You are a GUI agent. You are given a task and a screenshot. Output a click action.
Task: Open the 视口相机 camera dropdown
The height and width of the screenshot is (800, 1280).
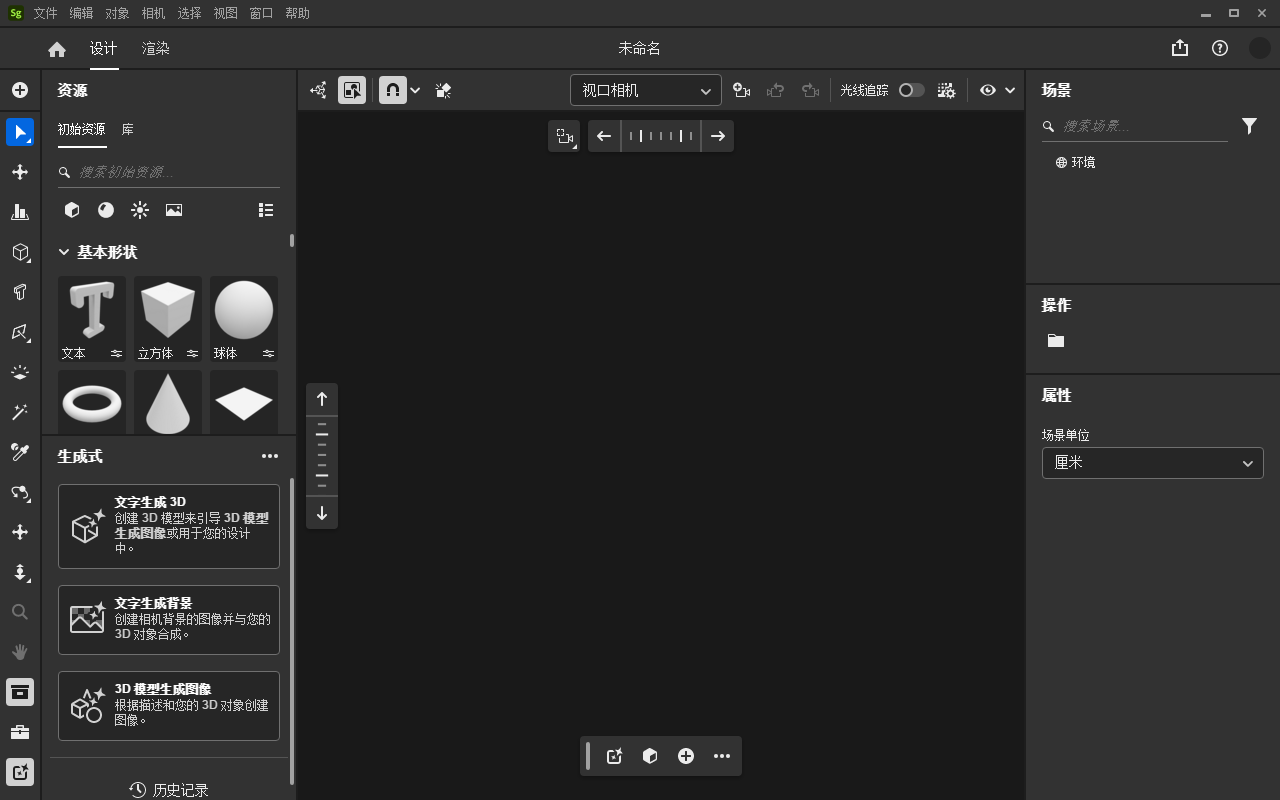[x=645, y=90]
